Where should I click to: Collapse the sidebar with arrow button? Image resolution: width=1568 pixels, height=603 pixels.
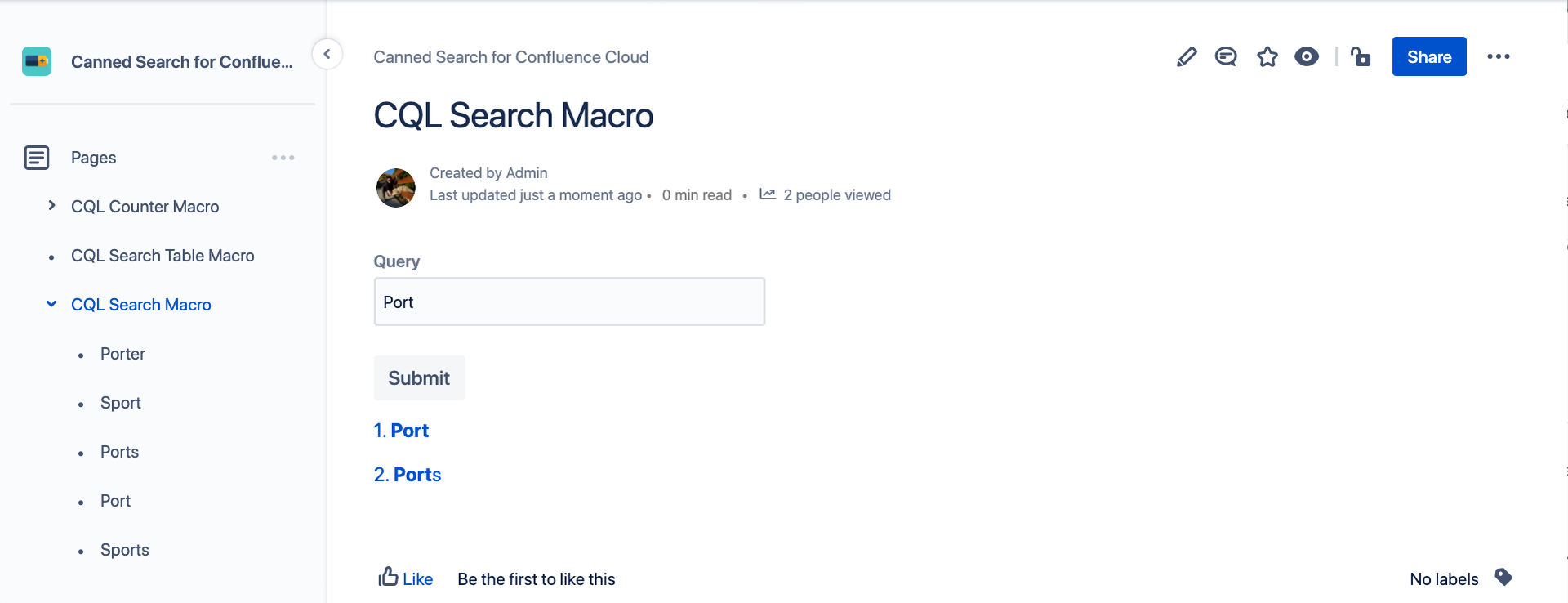[327, 55]
